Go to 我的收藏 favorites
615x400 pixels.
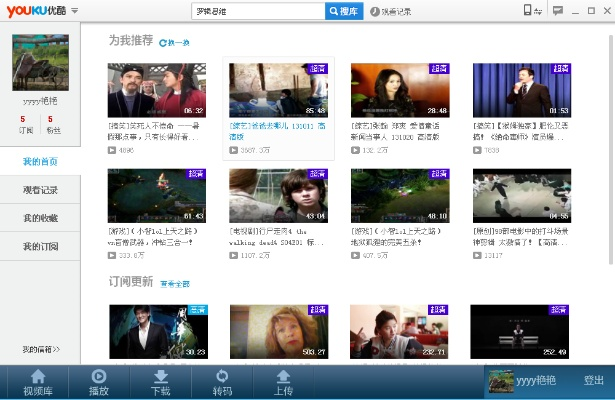coord(40,218)
